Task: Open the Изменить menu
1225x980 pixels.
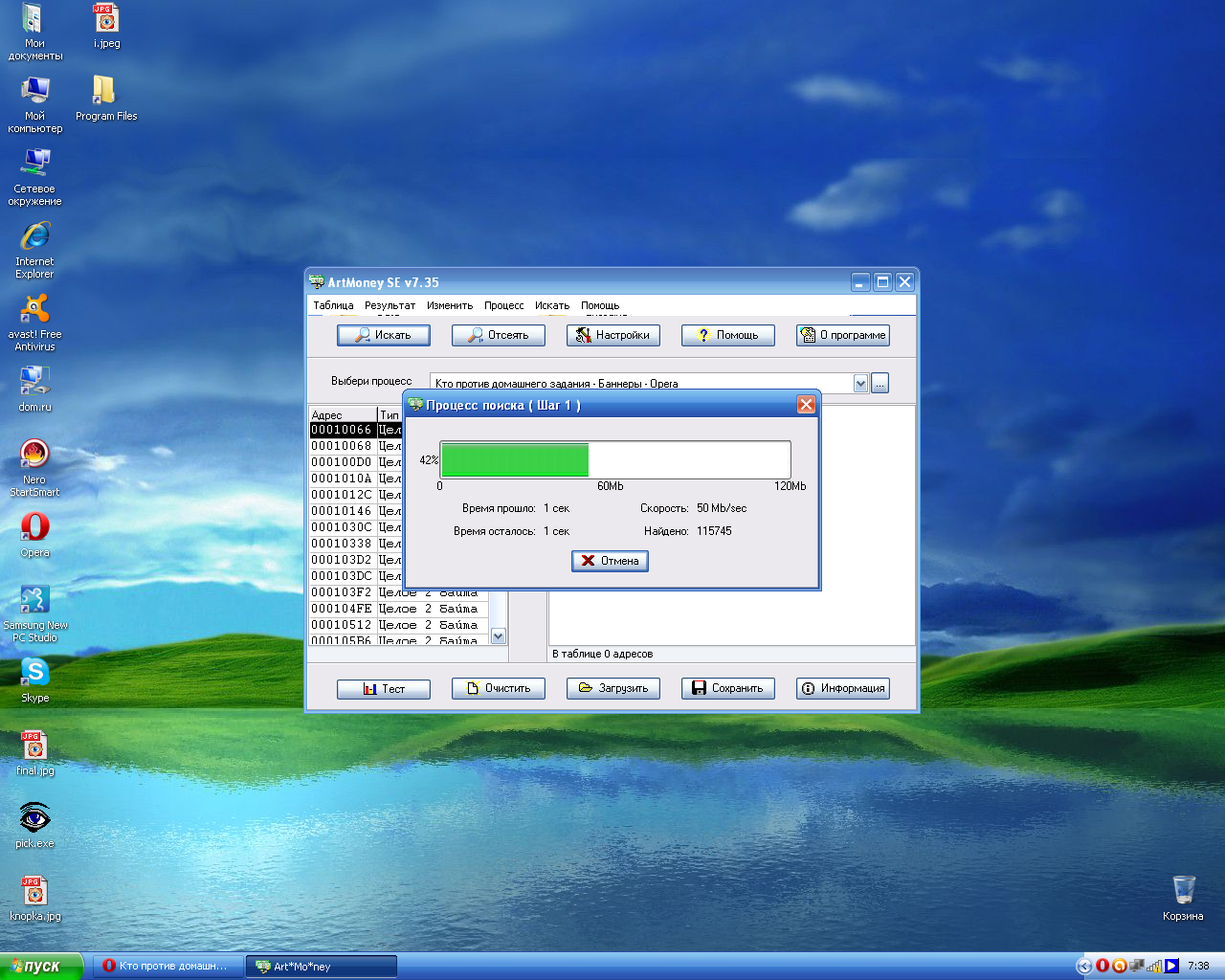Action: [450, 305]
